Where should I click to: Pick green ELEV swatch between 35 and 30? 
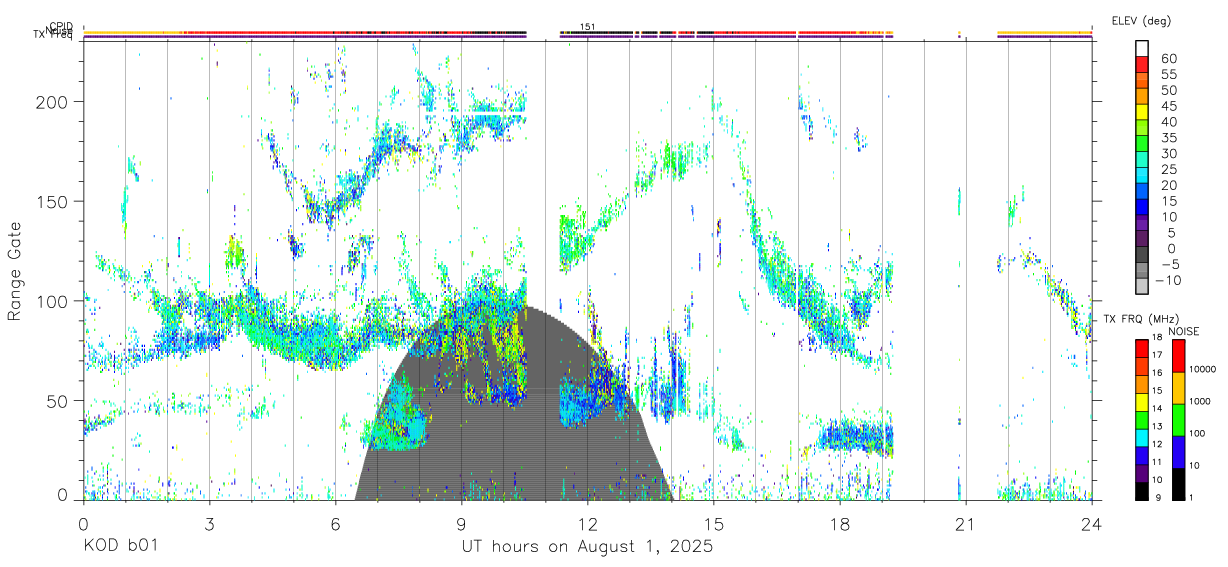1142,143
